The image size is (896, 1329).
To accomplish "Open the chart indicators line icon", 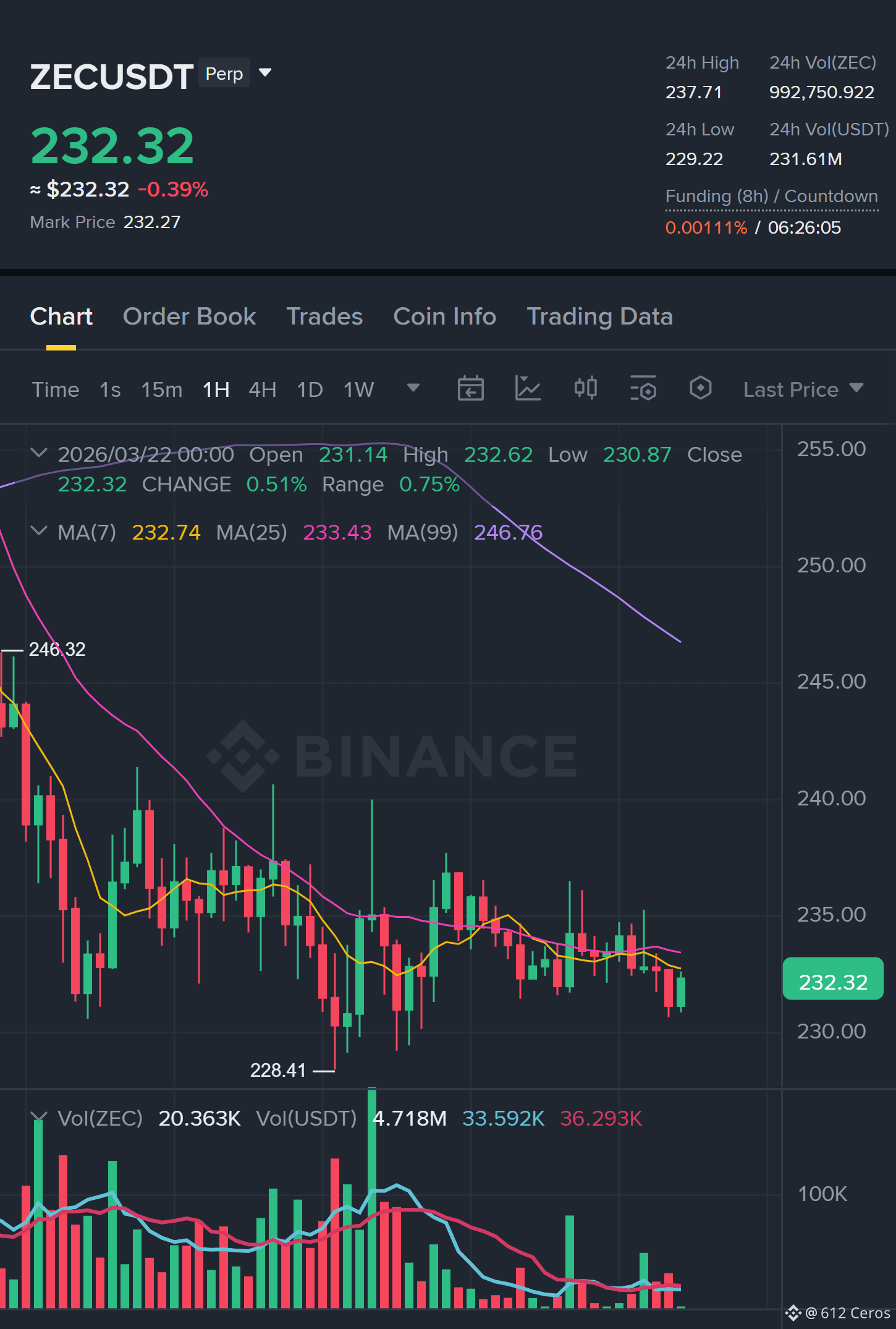I will click(x=528, y=389).
